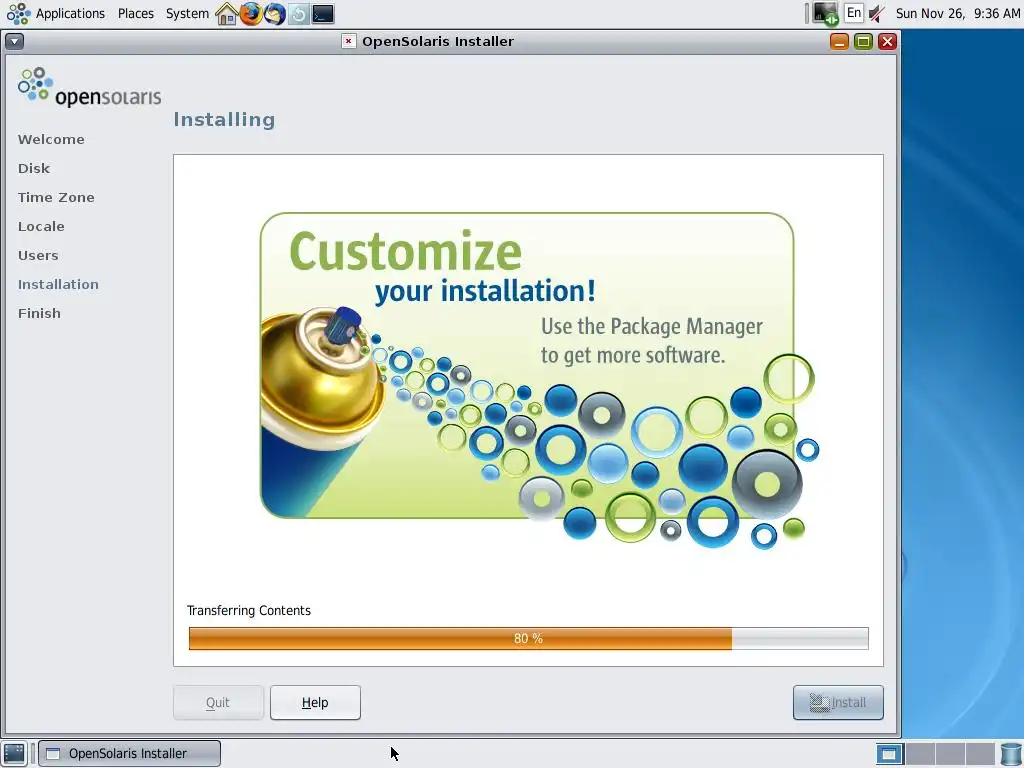This screenshot has height=768, width=1024.
Task: Click the Customize your installation banner
Action: pos(539,381)
